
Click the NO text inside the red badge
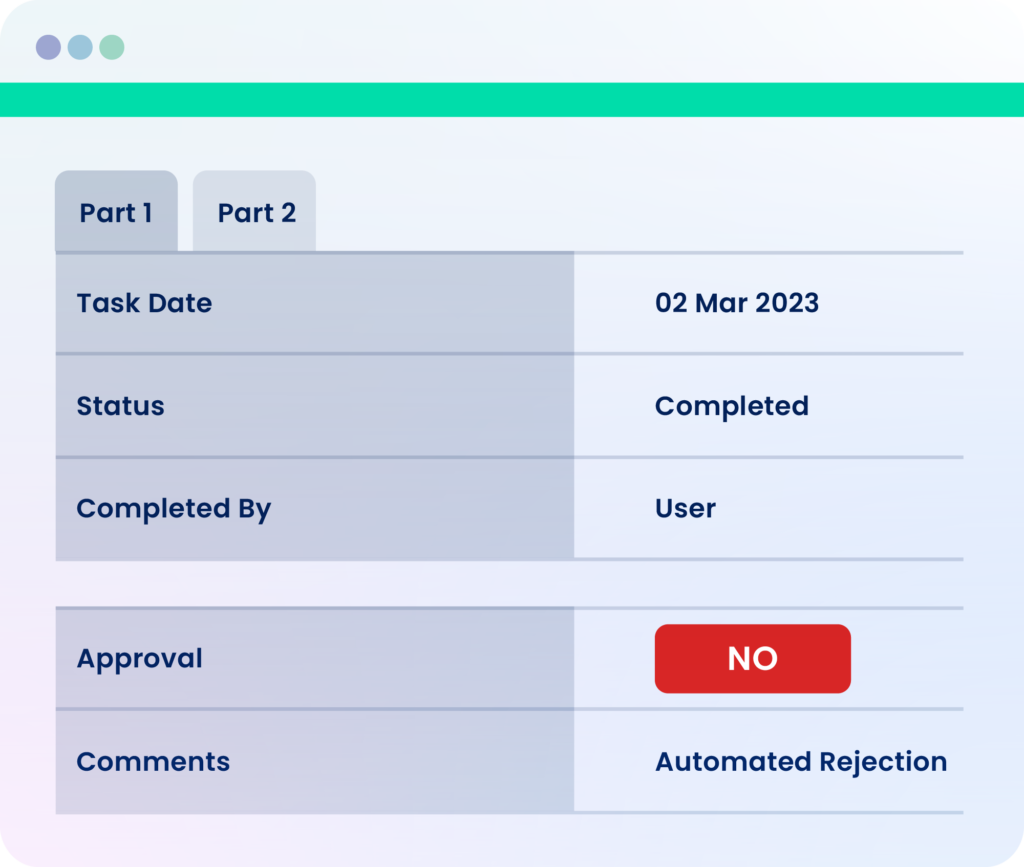(752, 658)
